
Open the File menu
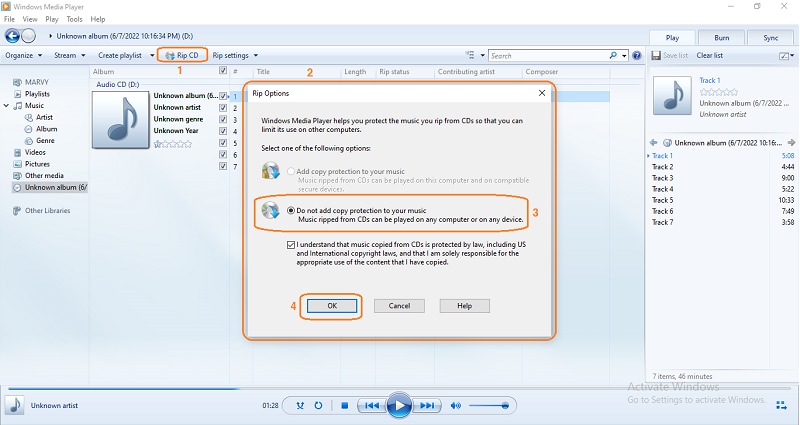tap(9, 19)
